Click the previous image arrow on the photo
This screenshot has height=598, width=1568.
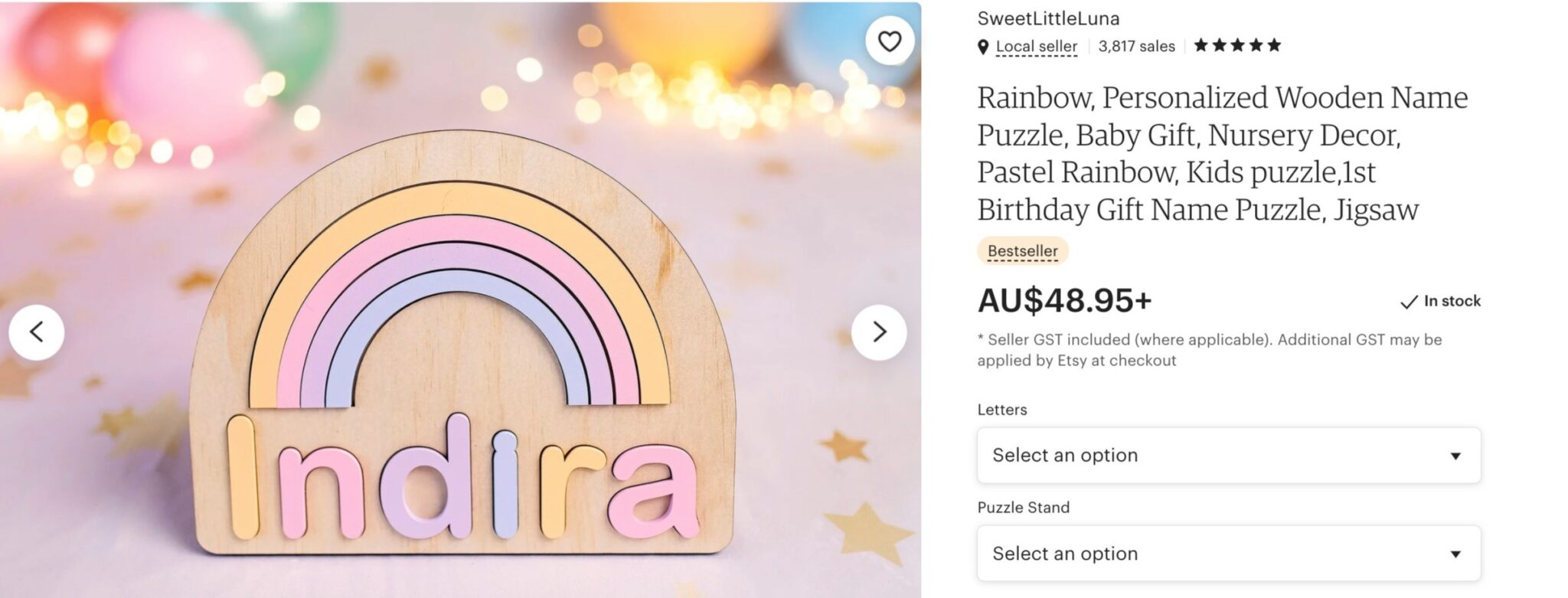[38, 332]
